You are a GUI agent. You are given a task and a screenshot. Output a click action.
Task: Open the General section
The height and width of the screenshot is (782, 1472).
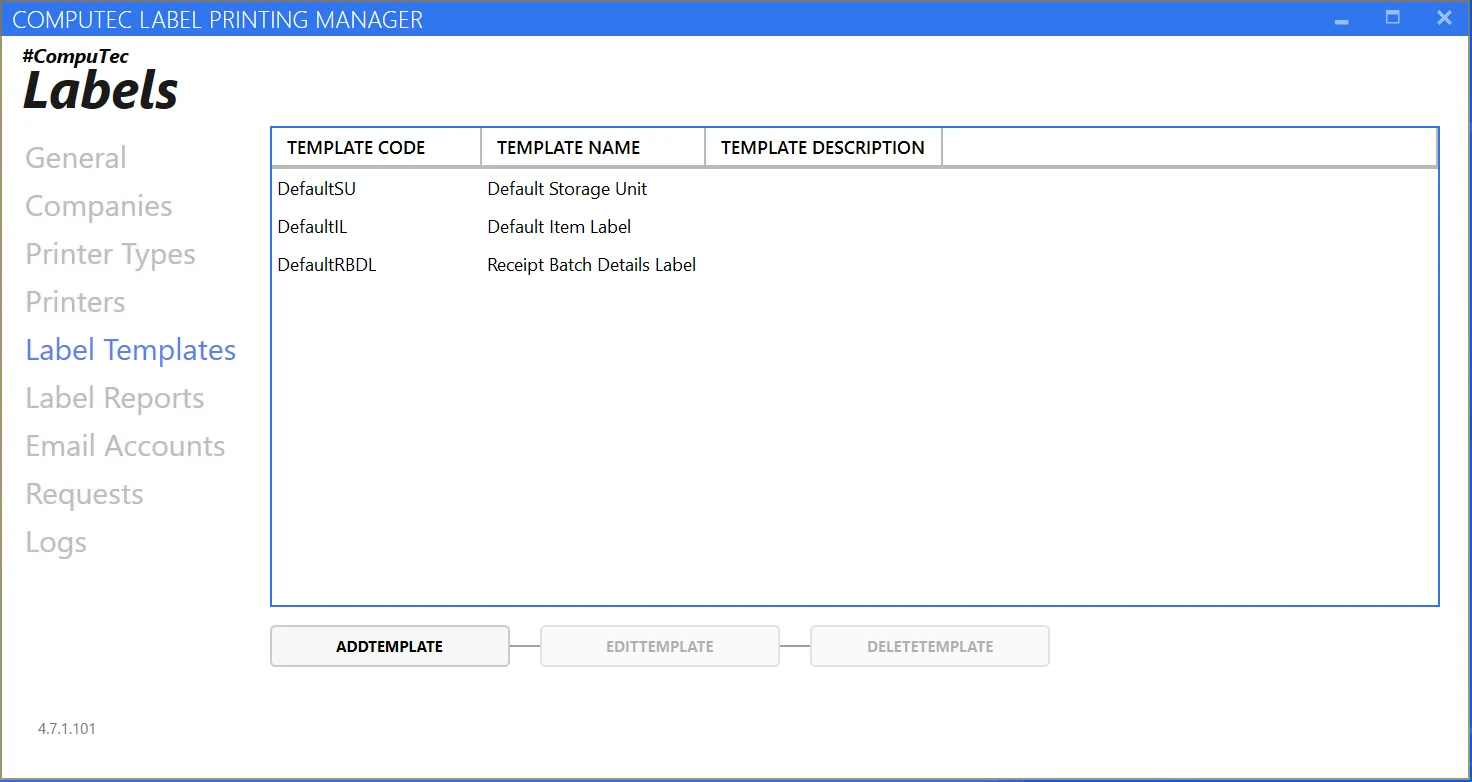pyautogui.click(x=75, y=157)
